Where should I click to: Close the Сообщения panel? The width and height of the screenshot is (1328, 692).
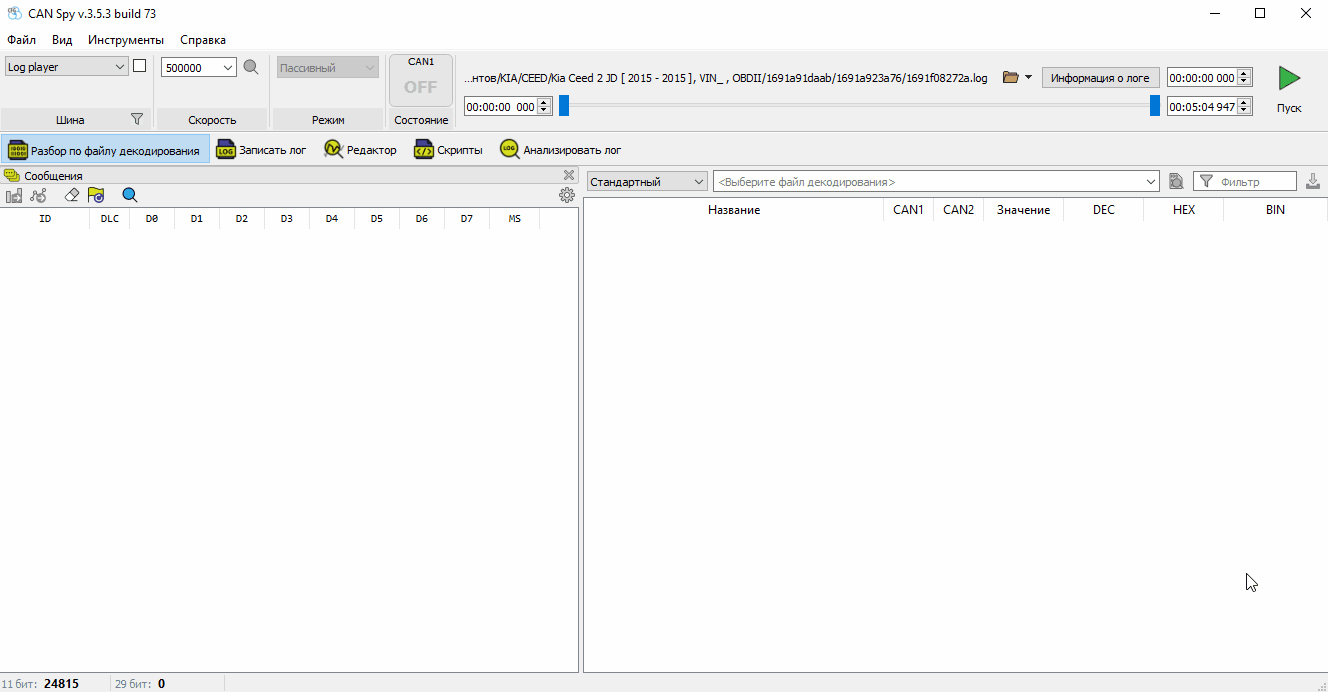coord(569,175)
